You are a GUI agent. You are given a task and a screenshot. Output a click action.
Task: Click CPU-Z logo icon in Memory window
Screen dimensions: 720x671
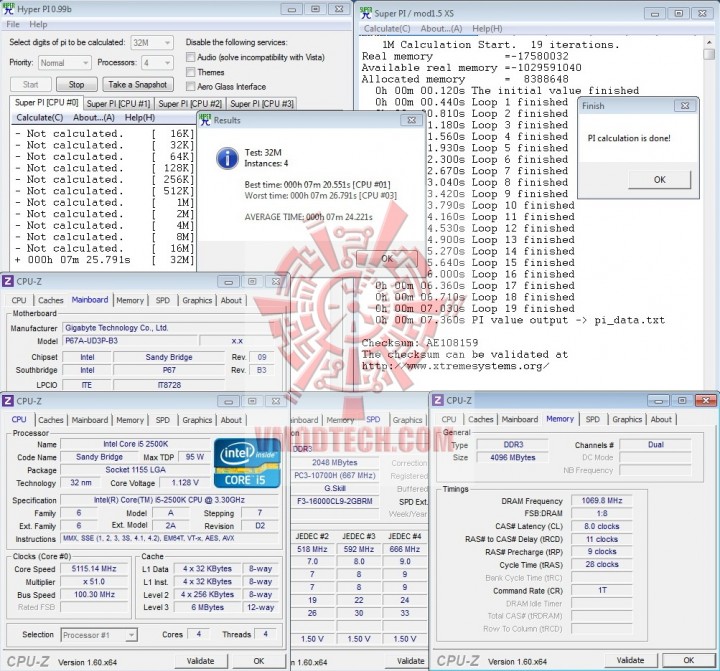click(x=438, y=400)
